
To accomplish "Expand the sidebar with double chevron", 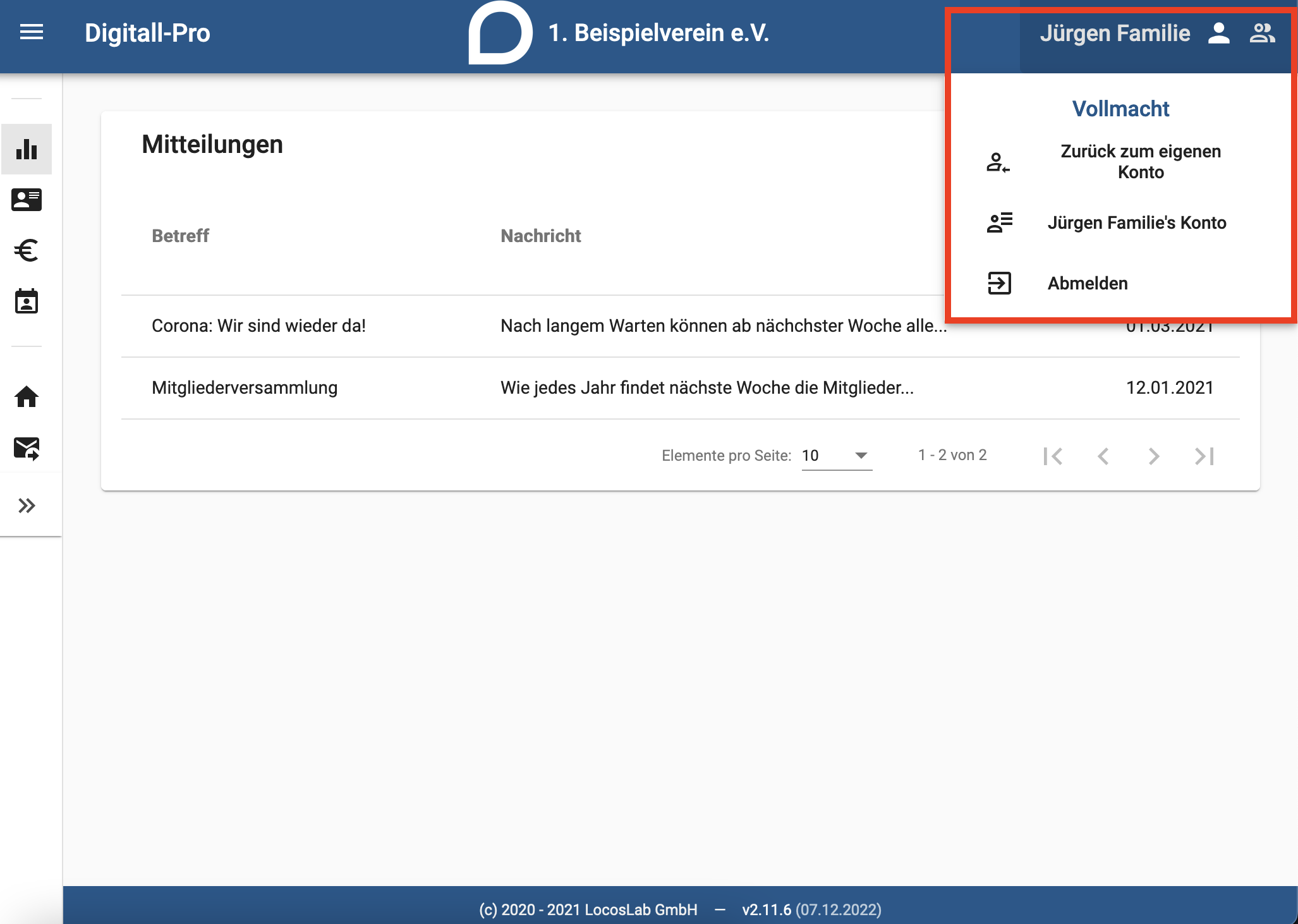I will click(27, 506).
